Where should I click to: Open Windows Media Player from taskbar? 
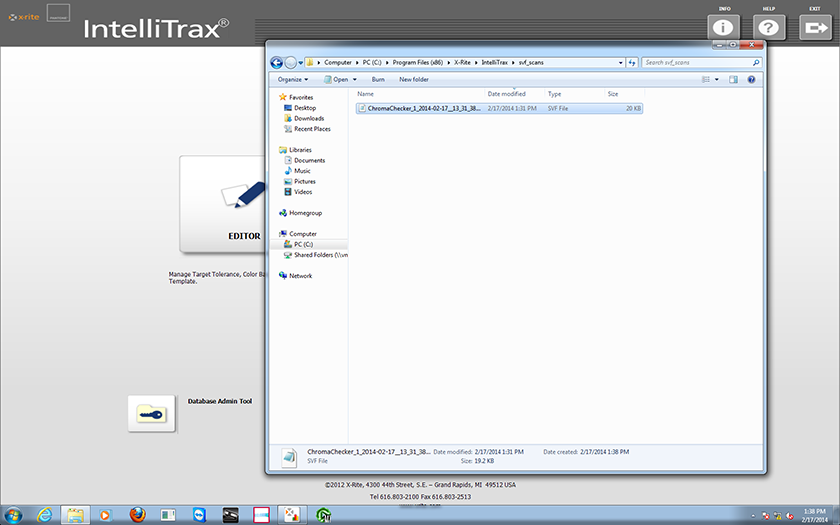(105, 515)
